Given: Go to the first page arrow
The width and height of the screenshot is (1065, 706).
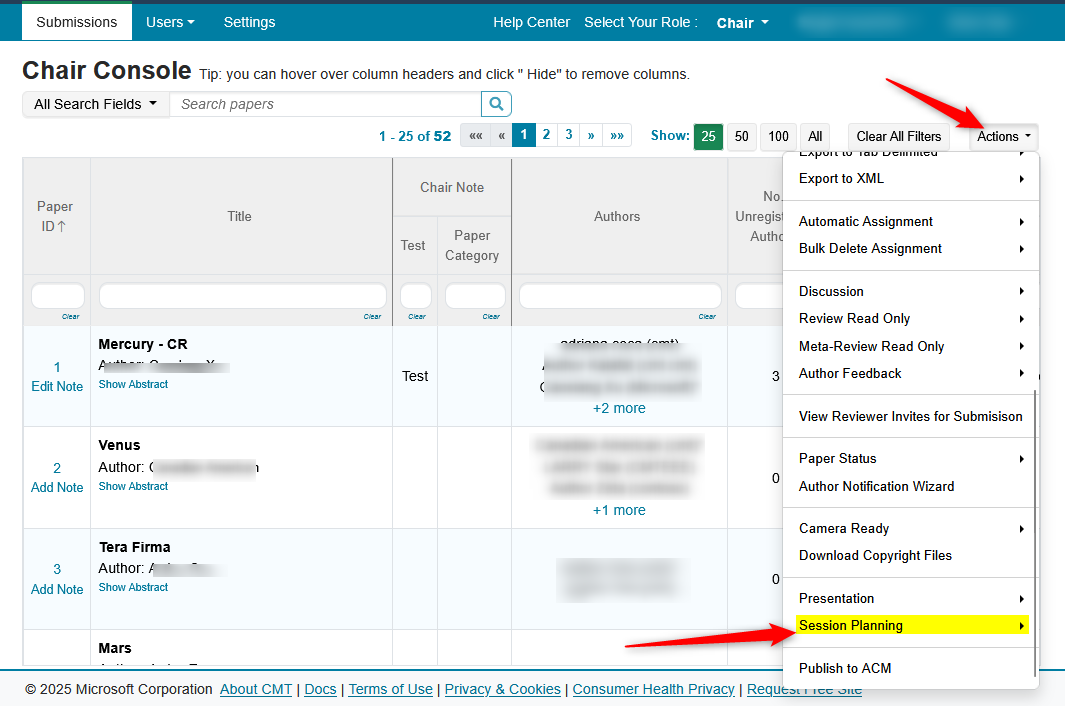Looking at the screenshot, I should 476,136.
